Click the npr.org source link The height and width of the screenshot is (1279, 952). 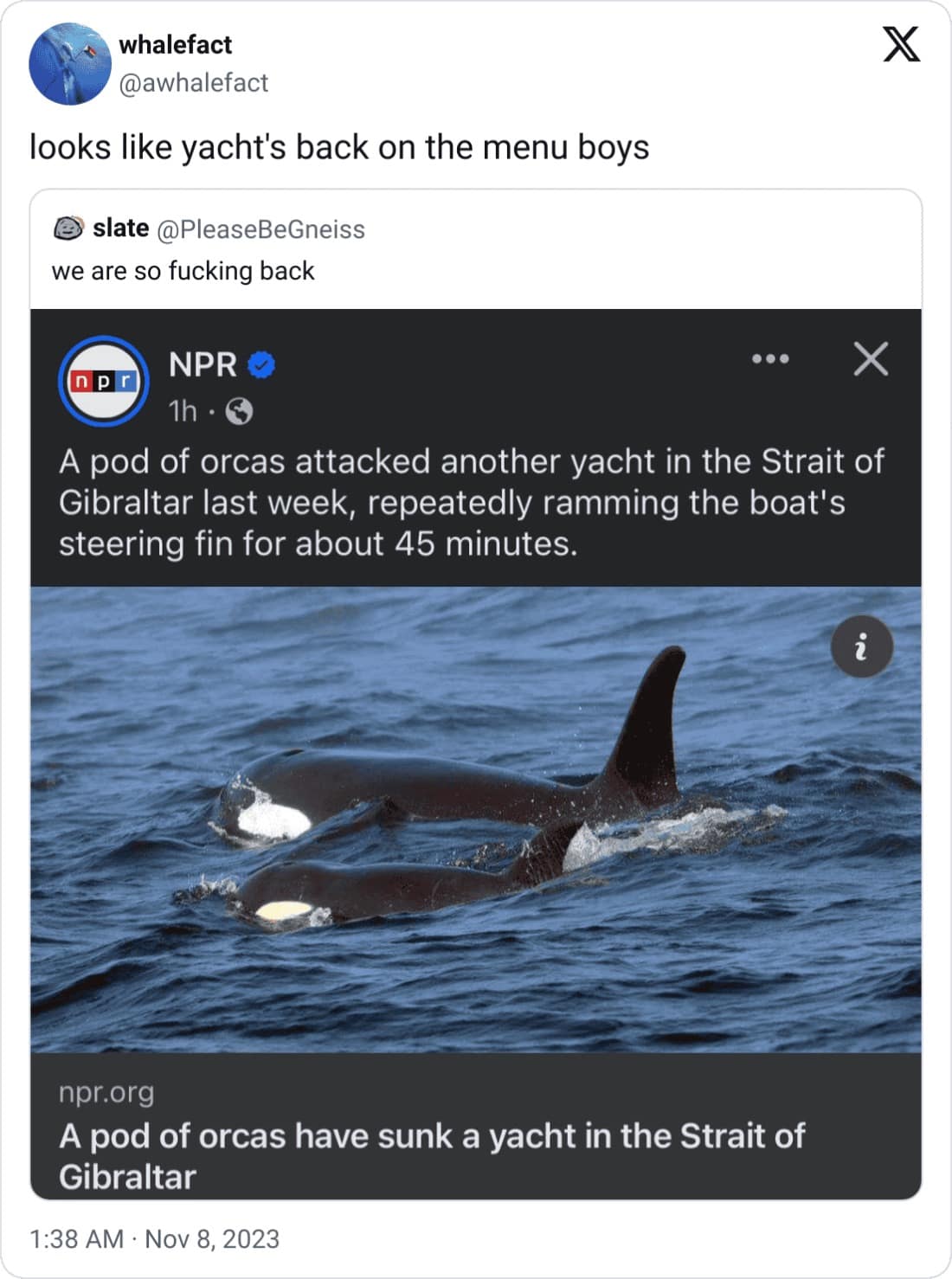click(x=106, y=1092)
